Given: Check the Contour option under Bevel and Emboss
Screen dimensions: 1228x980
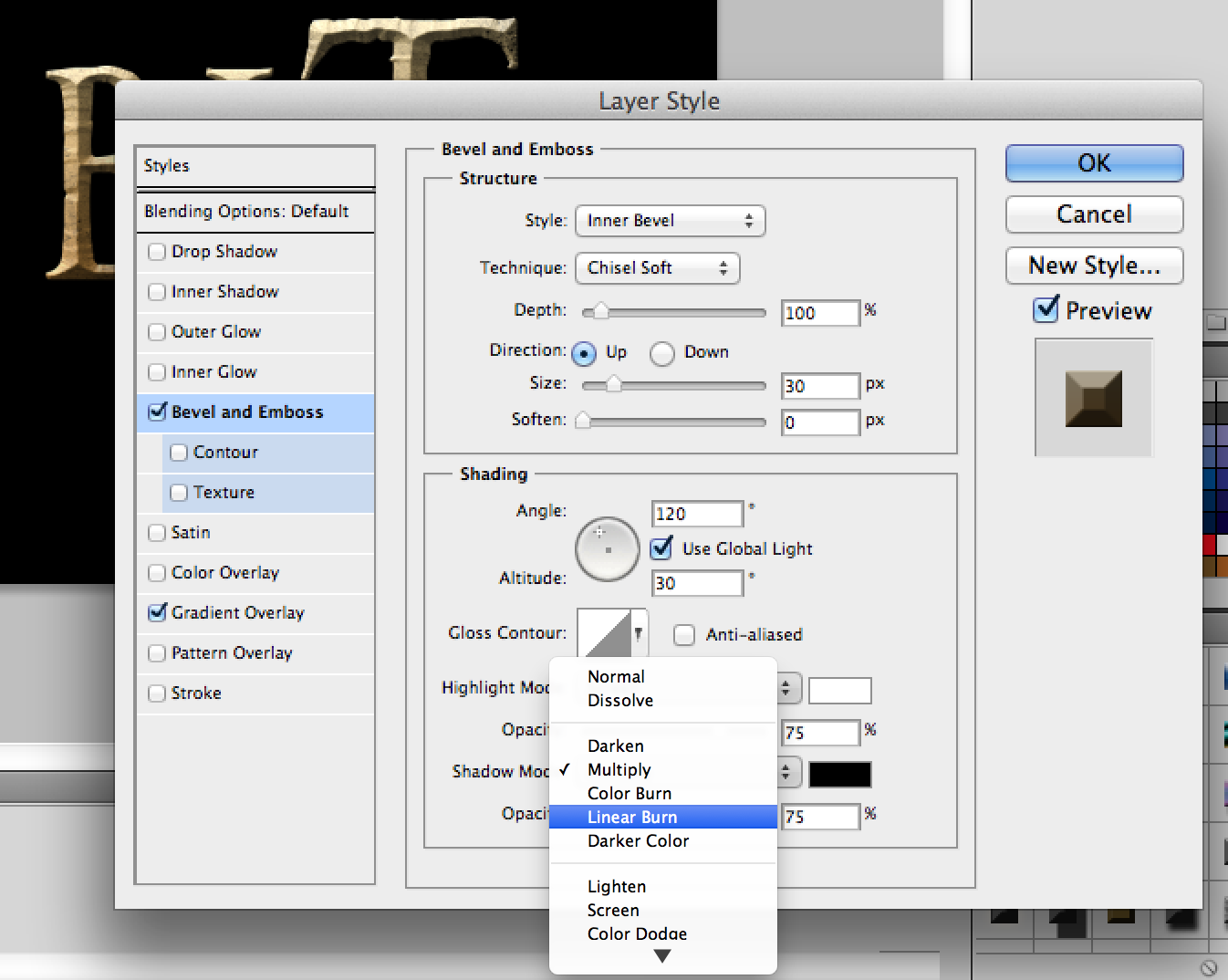Looking at the screenshot, I should pos(179,452).
